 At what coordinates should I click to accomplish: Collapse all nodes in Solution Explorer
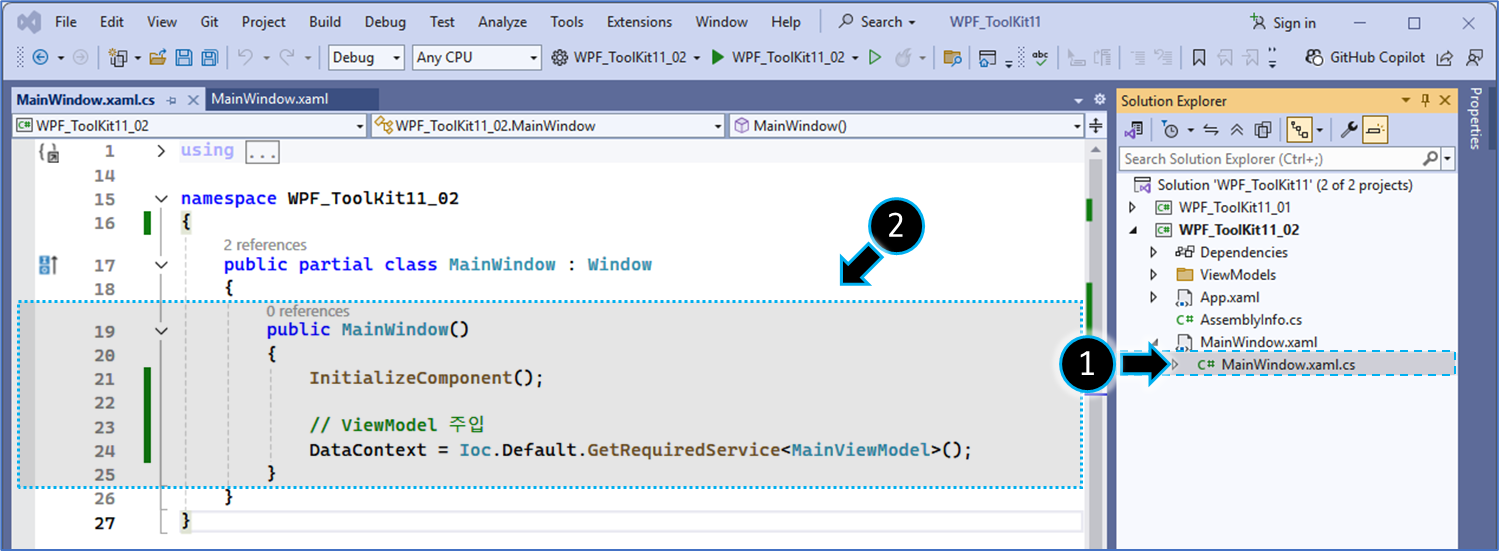coord(1237,130)
